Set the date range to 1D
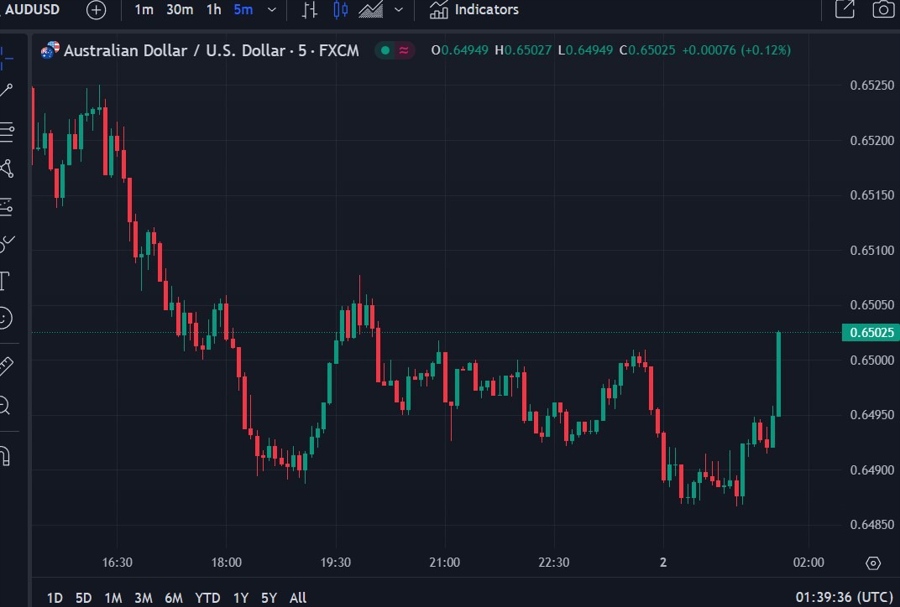The image size is (900, 607). (x=55, y=598)
